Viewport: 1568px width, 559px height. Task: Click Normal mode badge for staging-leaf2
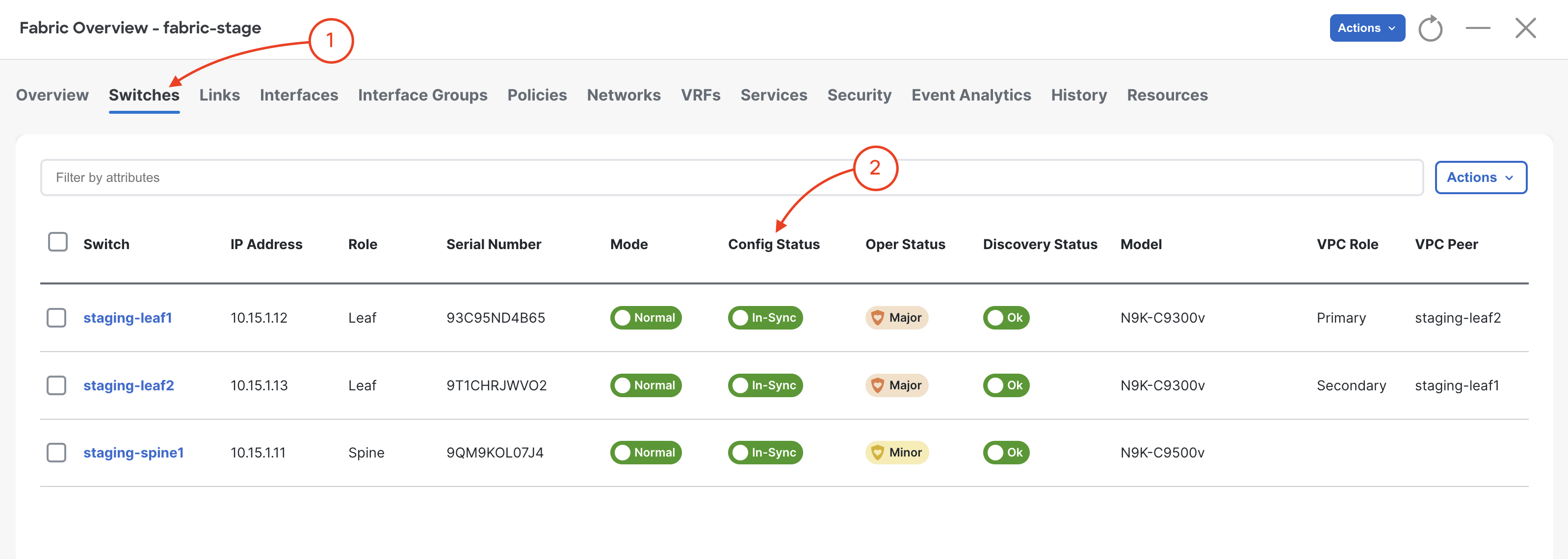click(646, 385)
